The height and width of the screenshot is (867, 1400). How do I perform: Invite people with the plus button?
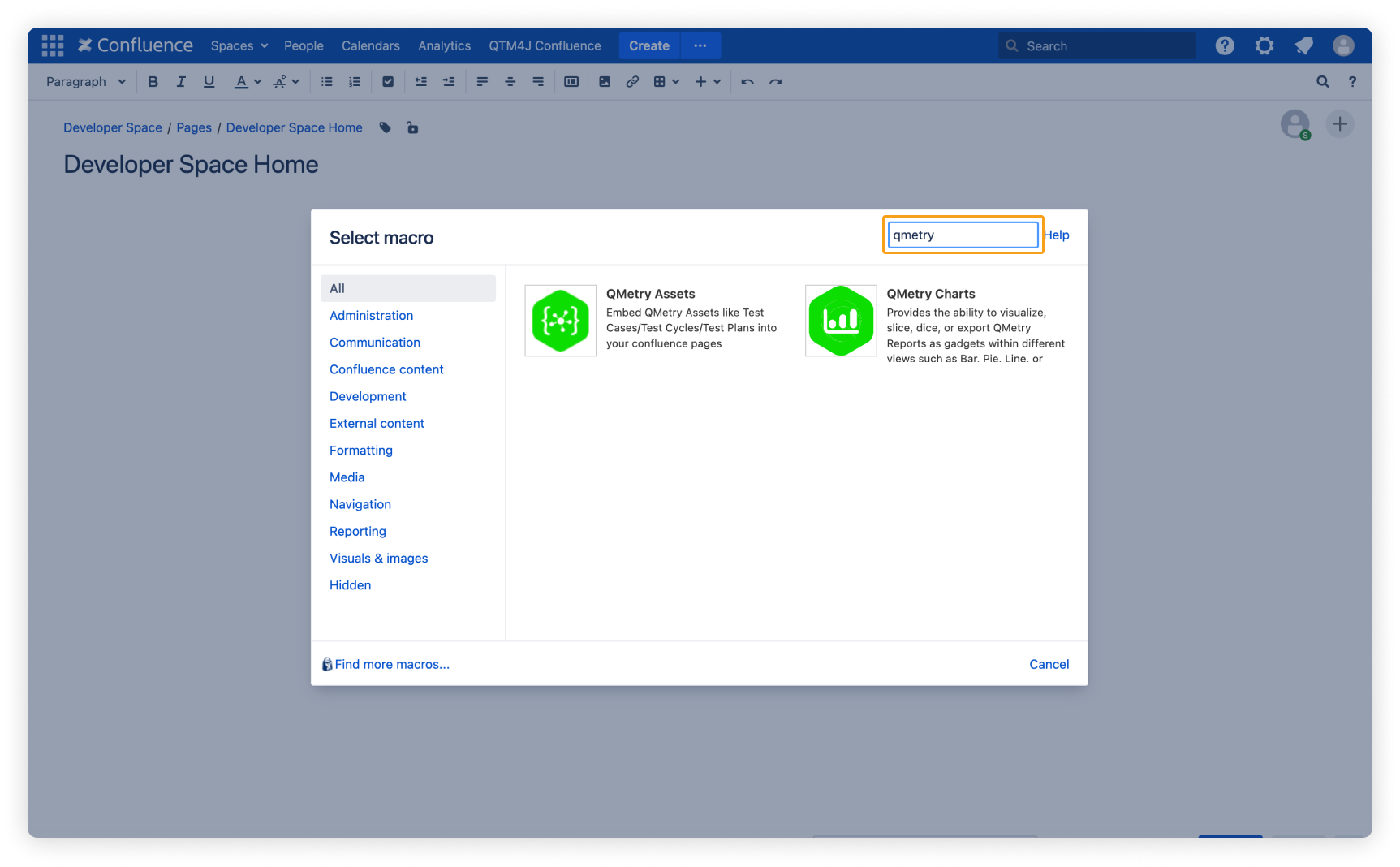click(x=1340, y=124)
